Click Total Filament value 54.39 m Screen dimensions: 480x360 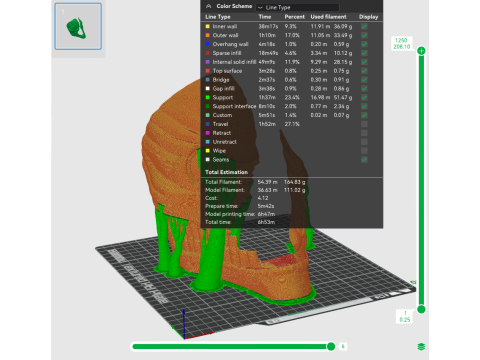coord(267,182)
